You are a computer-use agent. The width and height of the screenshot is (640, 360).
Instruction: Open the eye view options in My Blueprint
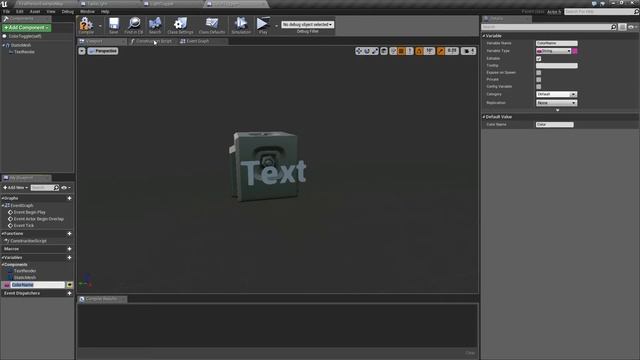[65, 188]
